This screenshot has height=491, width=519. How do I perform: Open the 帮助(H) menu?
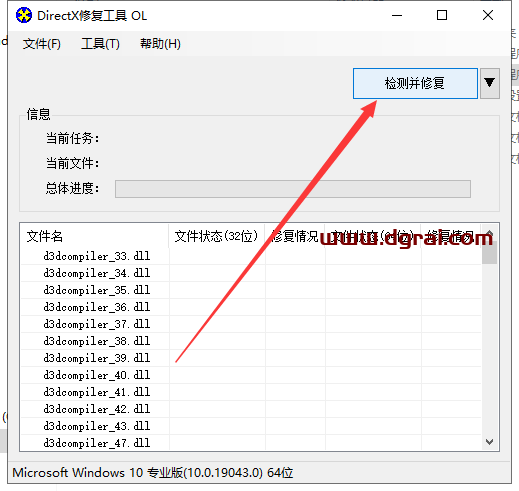[x=160, y=44]
